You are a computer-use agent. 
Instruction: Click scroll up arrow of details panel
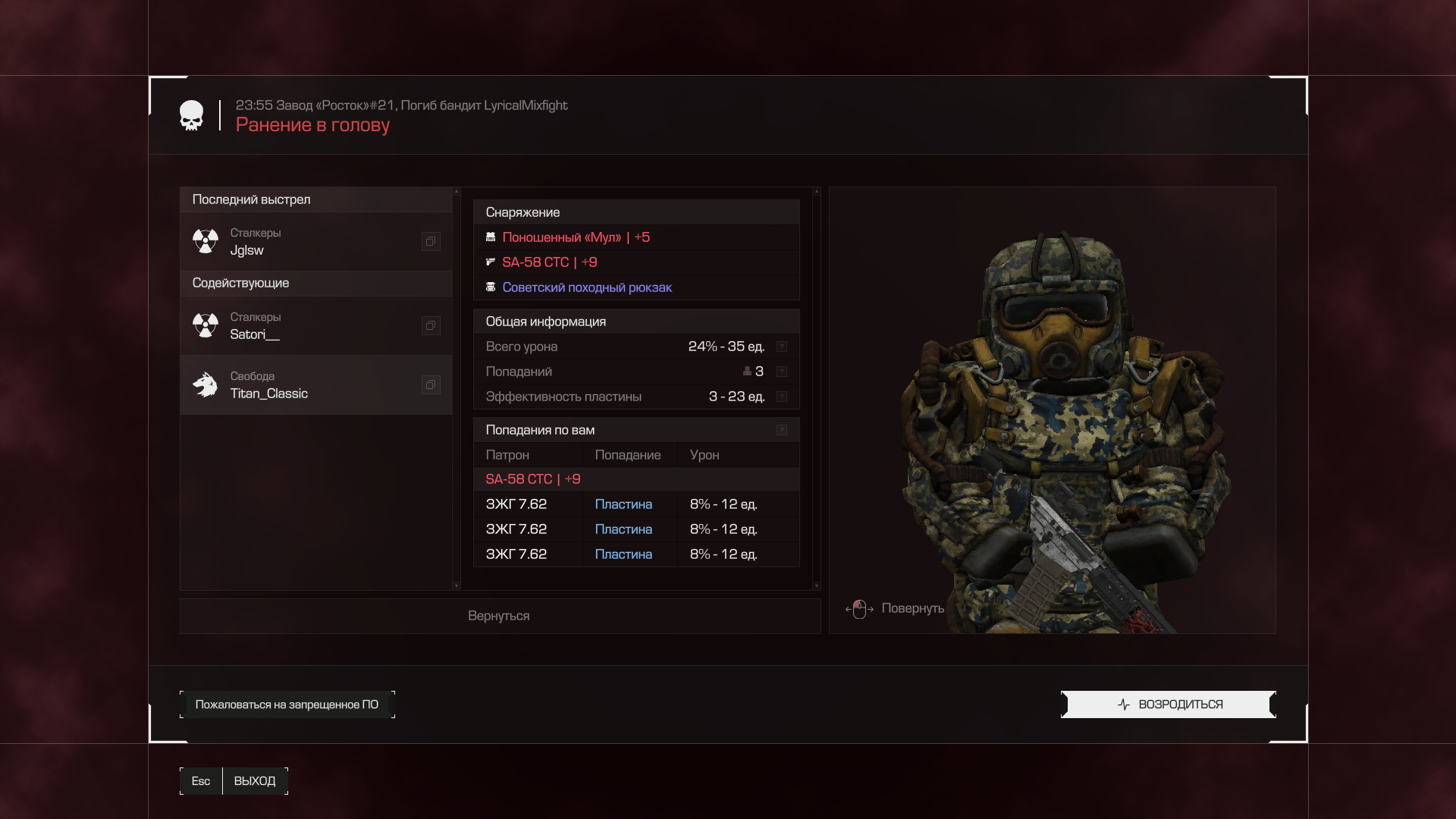816,192
